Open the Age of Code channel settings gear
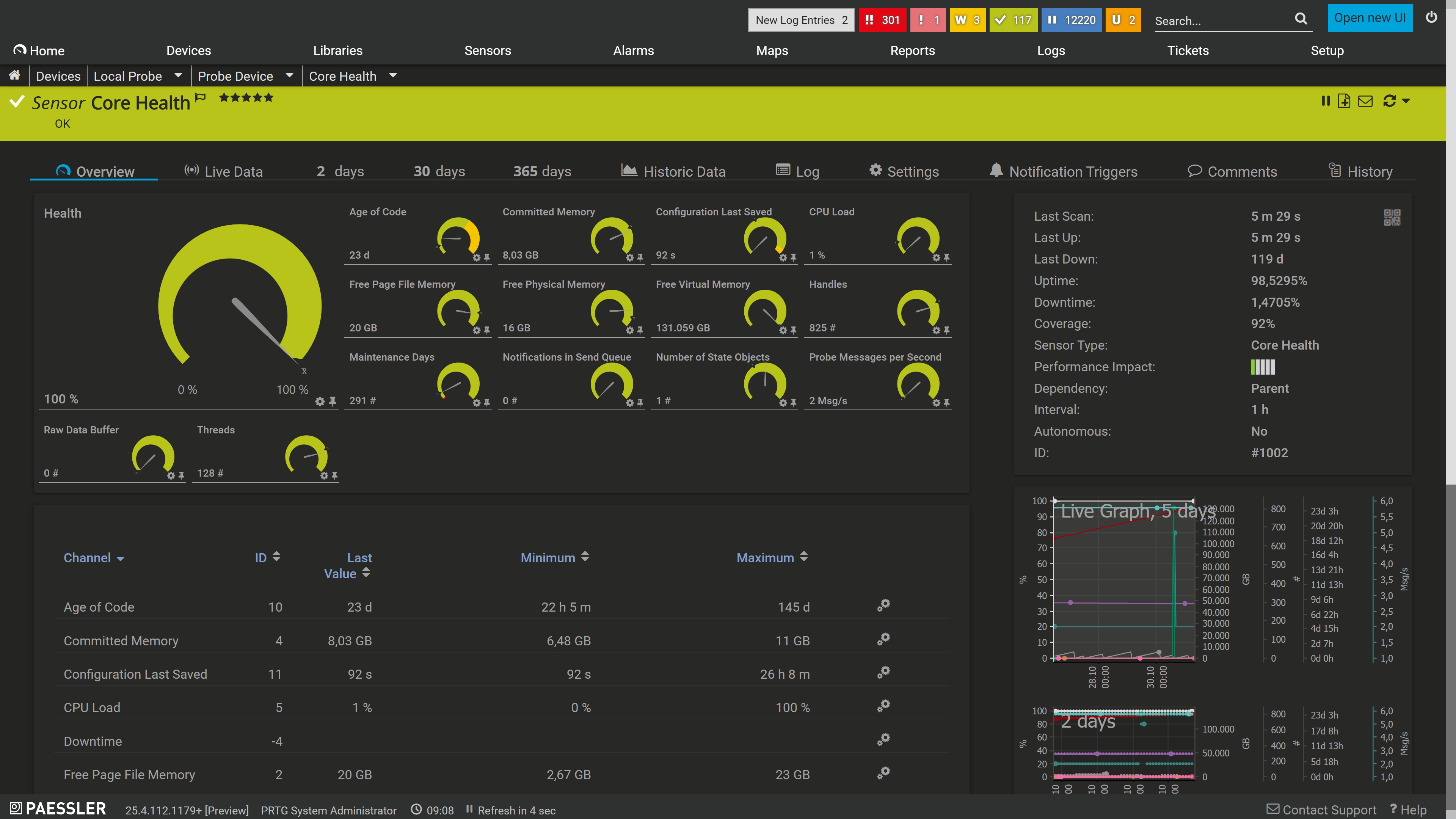This screenshot has height=819, width=1456. [883, 606]
